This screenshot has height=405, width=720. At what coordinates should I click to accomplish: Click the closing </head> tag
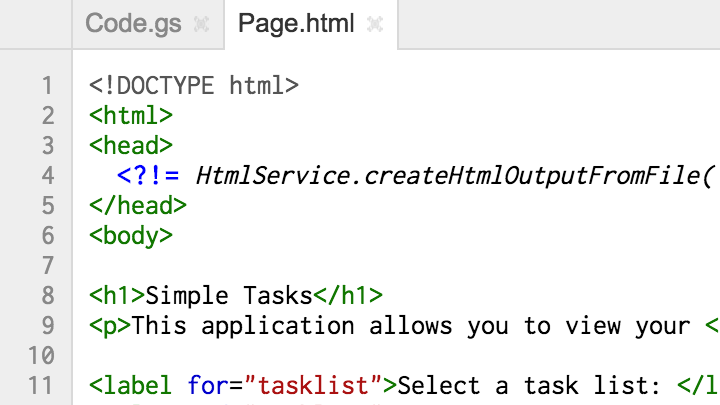(x=138, y=206)
